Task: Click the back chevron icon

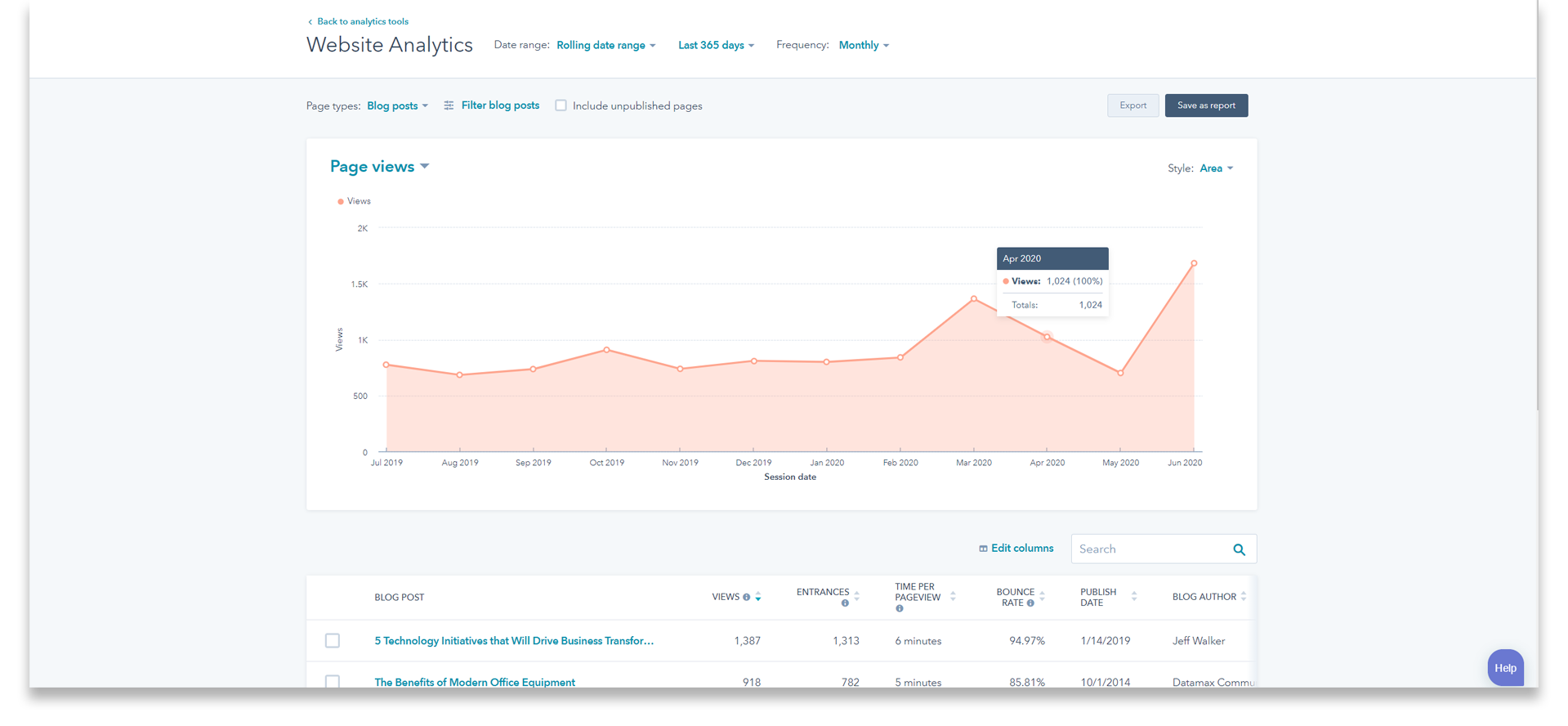Action: tap(310, 22)
